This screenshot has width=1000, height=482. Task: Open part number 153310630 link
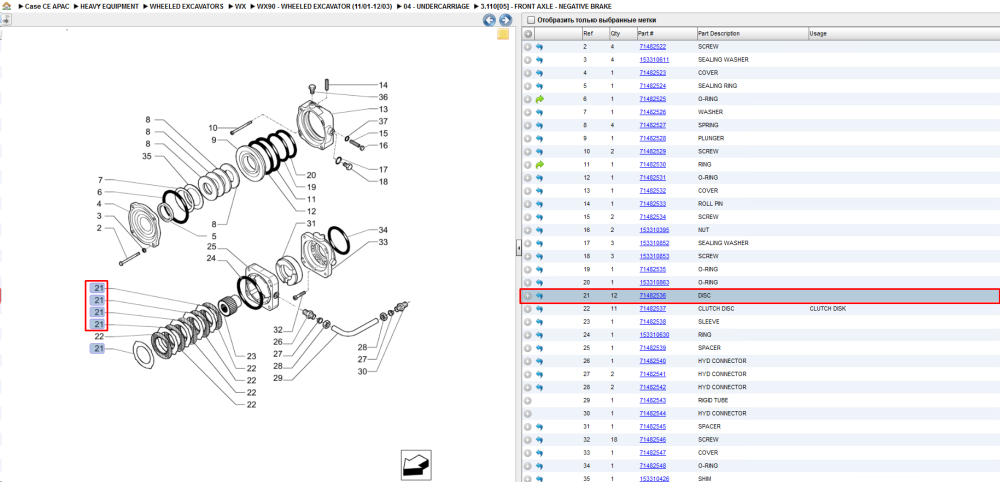(654, 335)
